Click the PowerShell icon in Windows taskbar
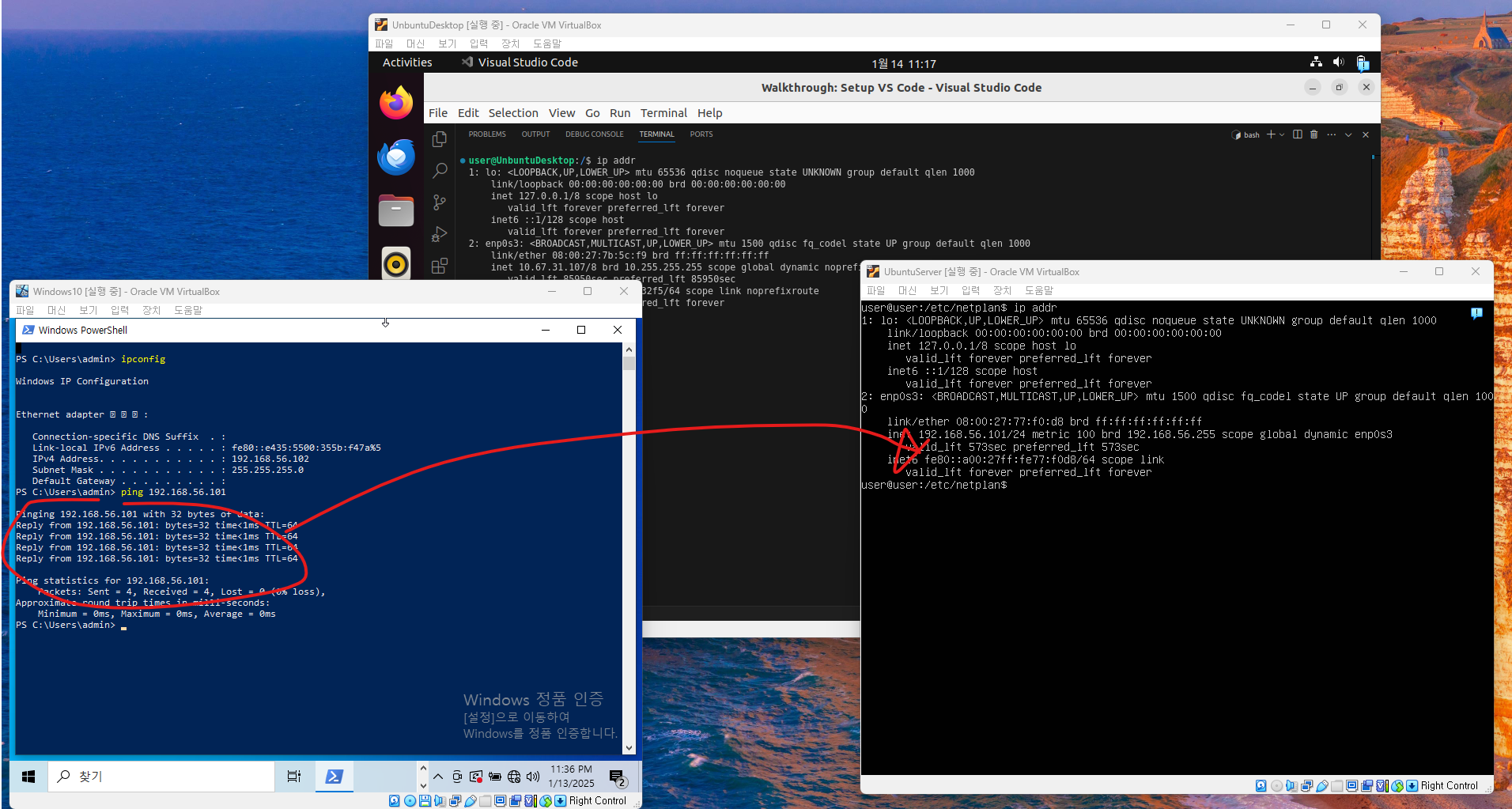This screenshot has height=809, width=1512. click(x=335, y=777)
